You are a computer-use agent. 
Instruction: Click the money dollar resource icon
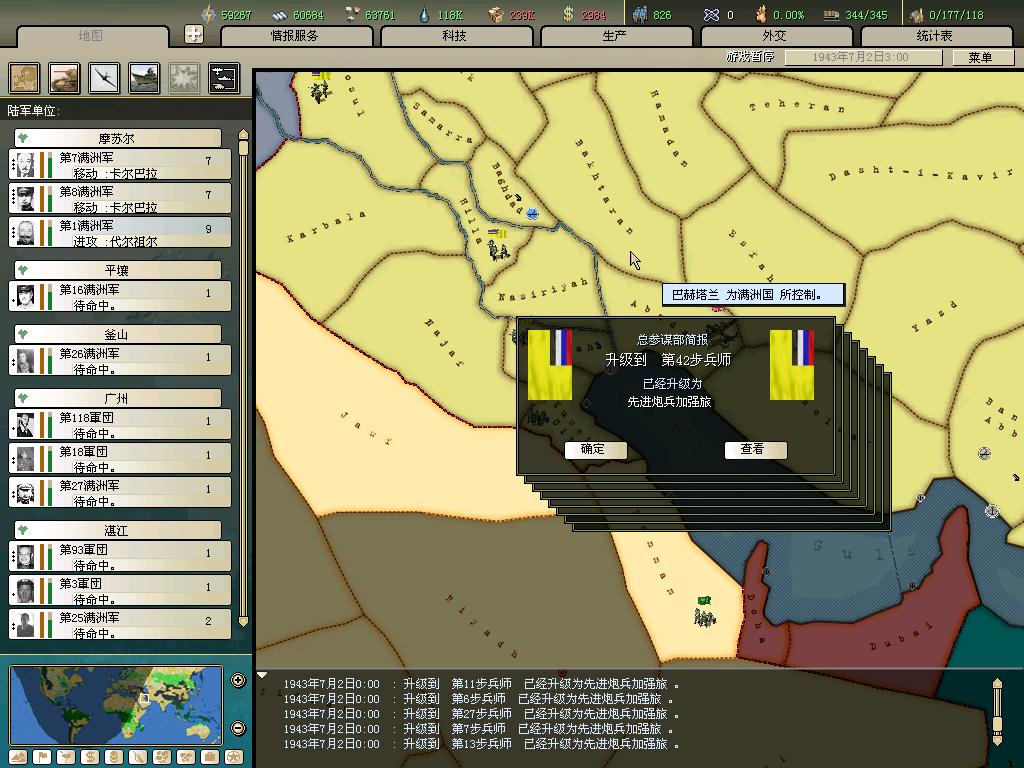coord(568,14)
